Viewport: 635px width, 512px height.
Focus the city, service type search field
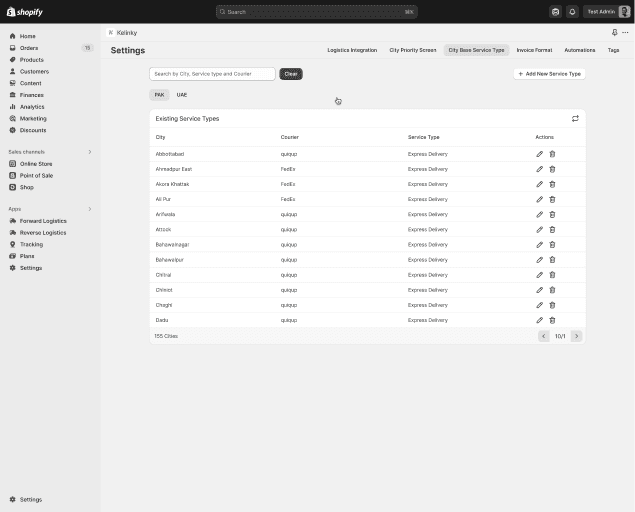(212, 74)
